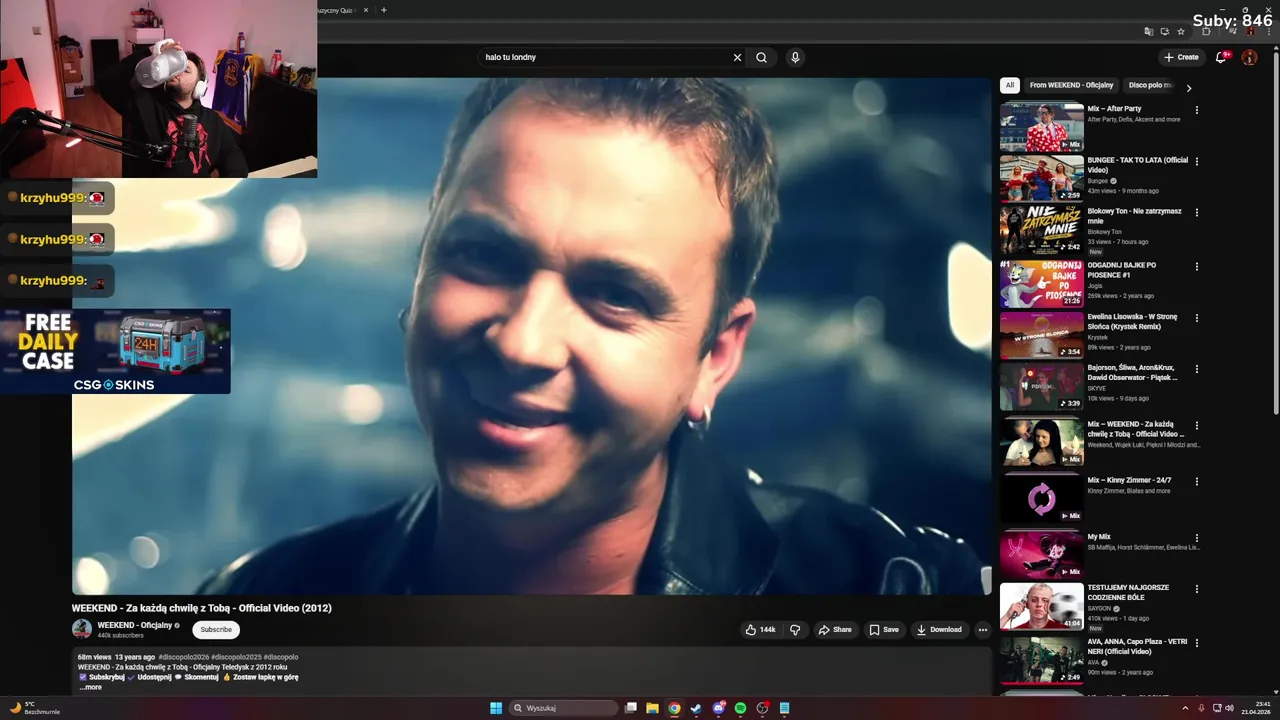1280x720 pixels.
Task: Open Discord from the taskbar
Action: point(718,708)
